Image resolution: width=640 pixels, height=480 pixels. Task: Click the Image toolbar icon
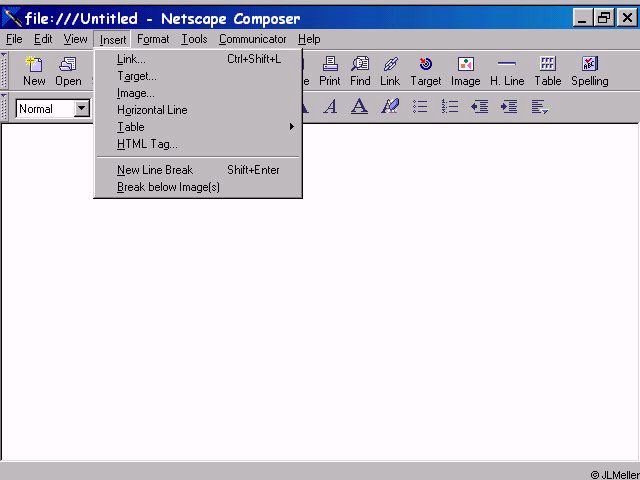click(x=465, y=71)
